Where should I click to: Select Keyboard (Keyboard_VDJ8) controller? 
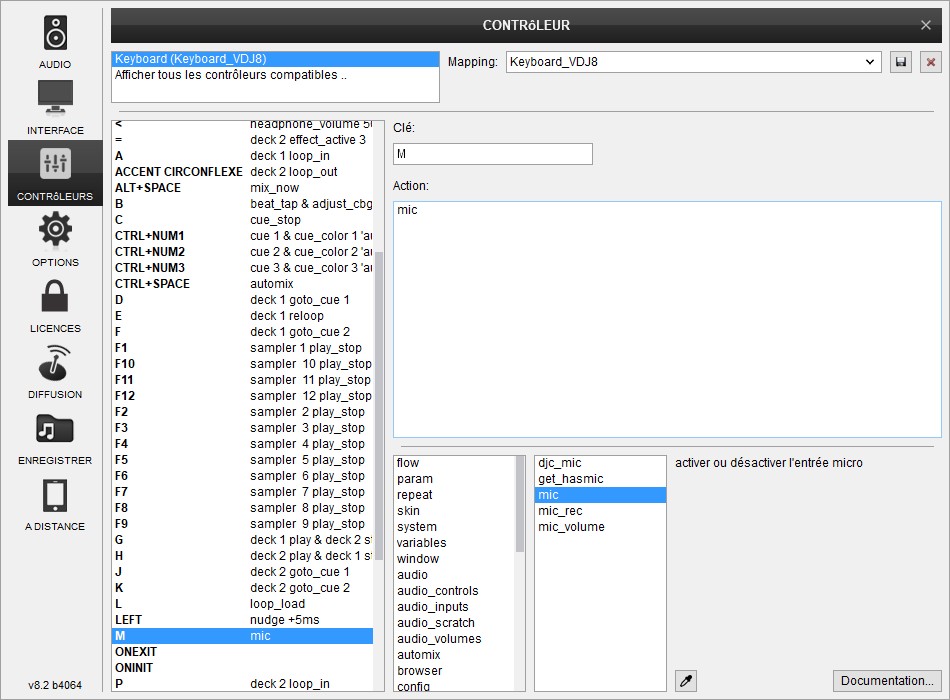coord(275,59)
